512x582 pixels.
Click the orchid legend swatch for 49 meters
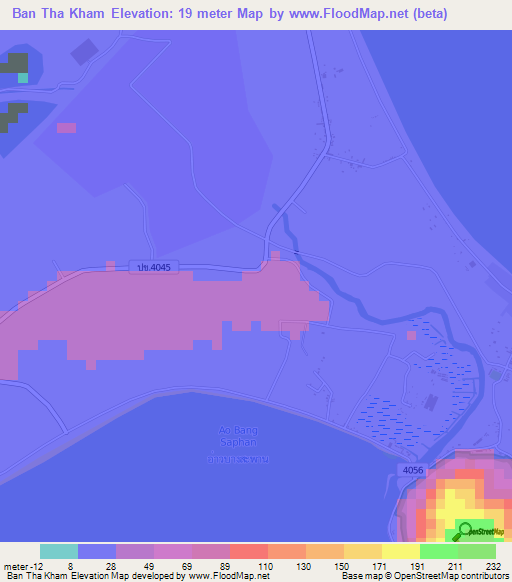(173, 552)
